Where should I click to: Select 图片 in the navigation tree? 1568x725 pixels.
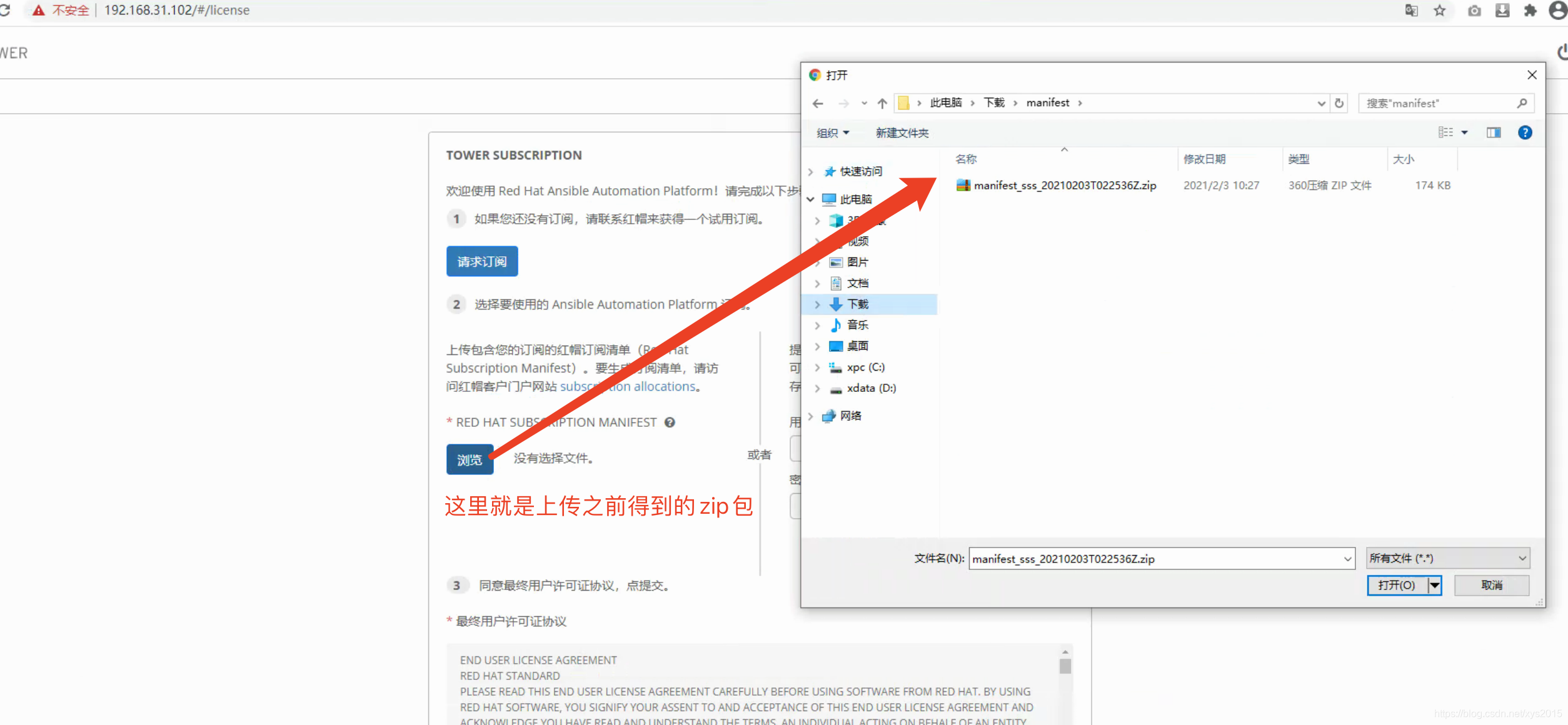(x=857, y=262)
